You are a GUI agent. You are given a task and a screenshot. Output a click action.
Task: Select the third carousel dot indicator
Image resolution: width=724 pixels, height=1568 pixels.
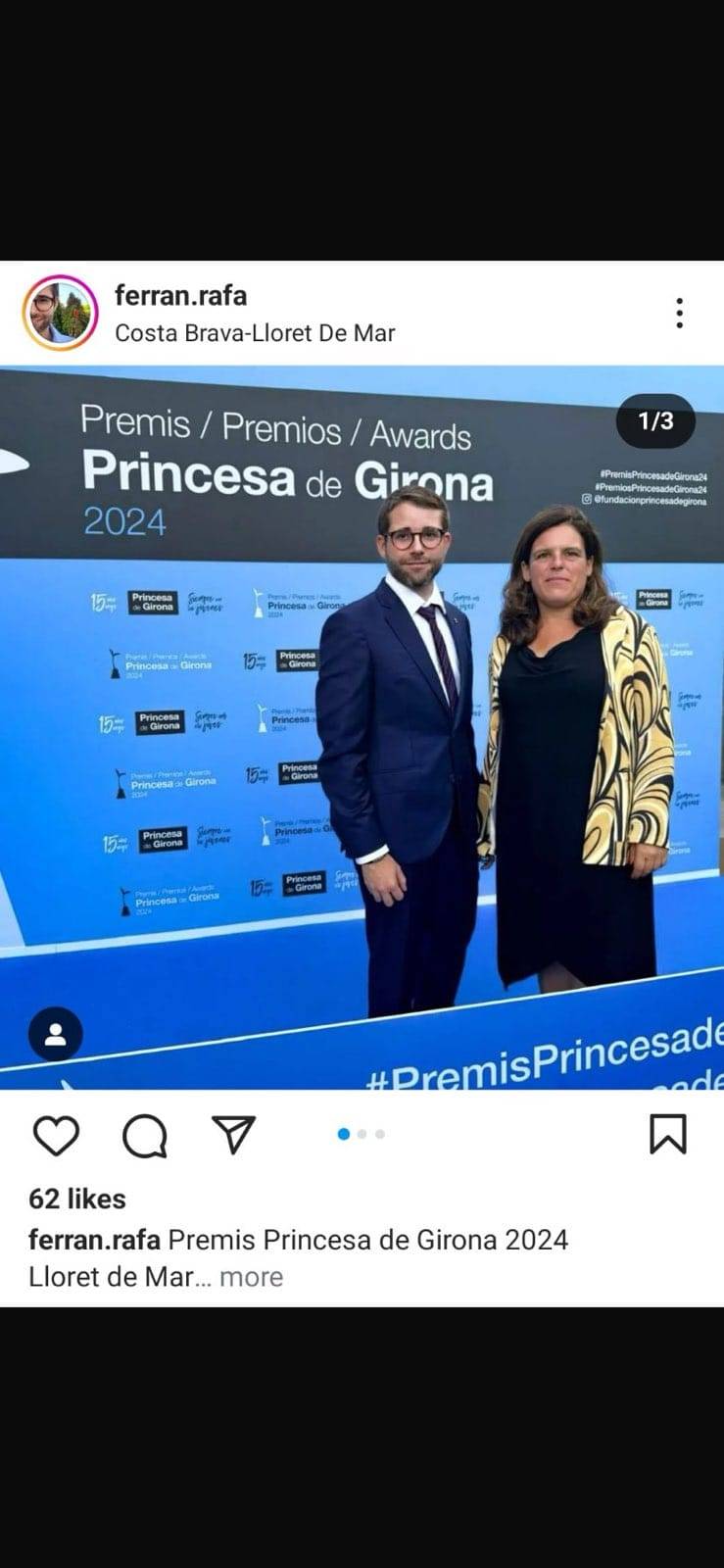coord(380,1134)
